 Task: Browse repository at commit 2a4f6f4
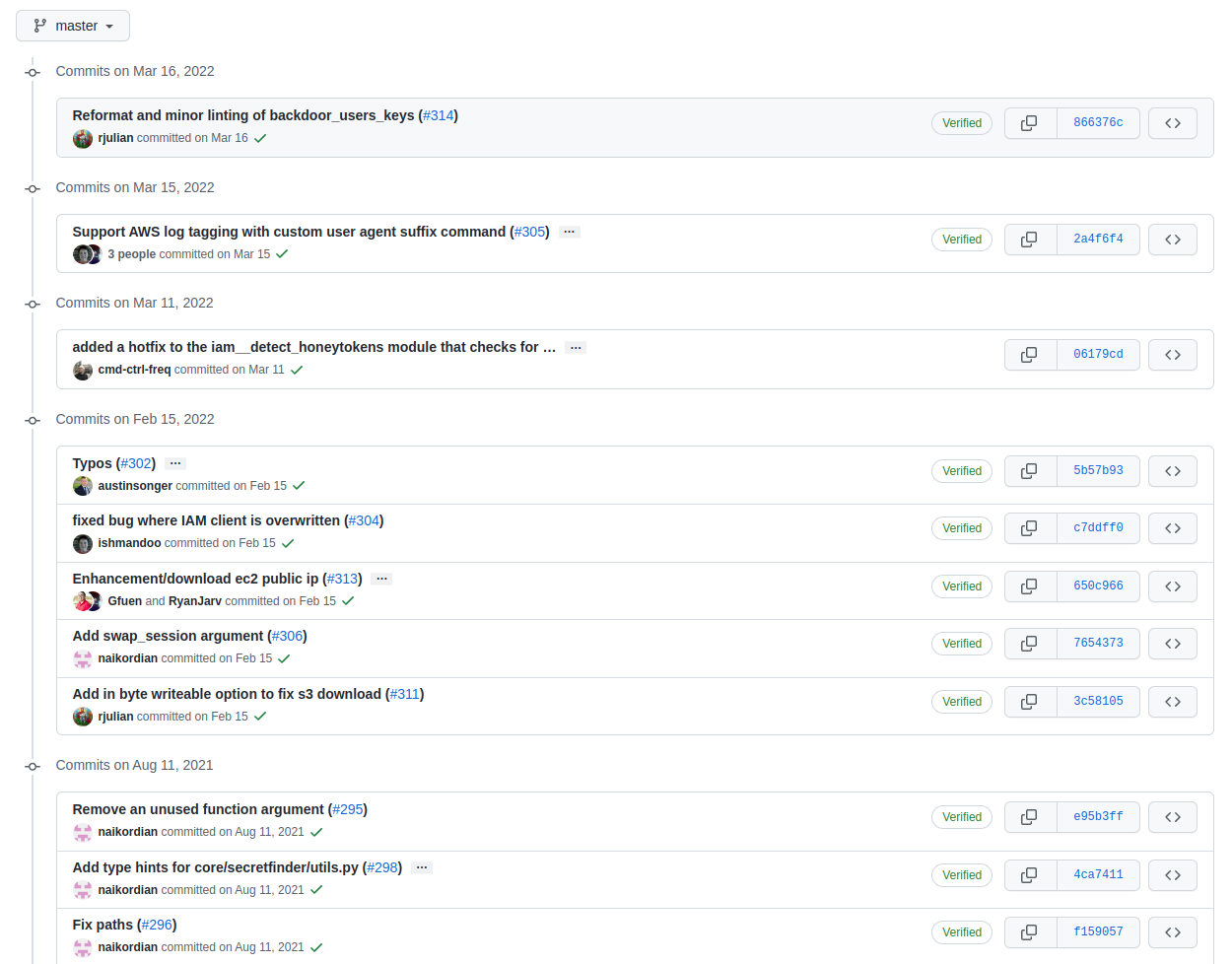(x=1173, y=240)
